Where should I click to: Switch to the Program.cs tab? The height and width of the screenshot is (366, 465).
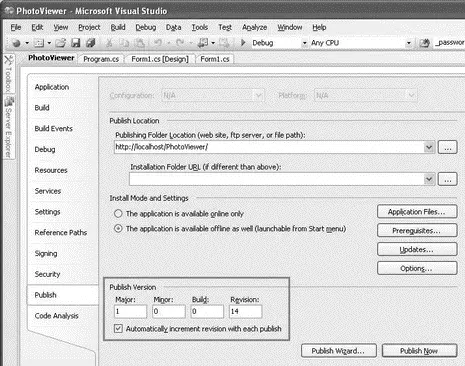pos(101,59)
